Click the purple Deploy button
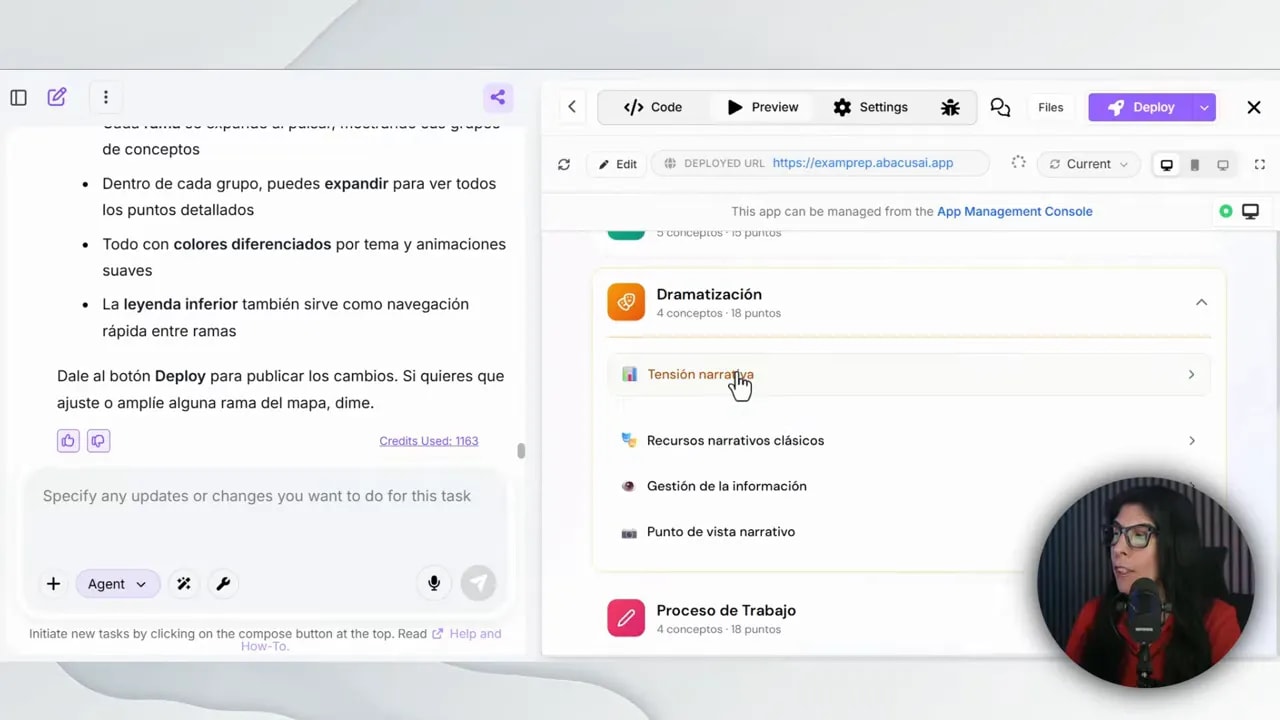The image size is (1280, 720). [x=1141, y=107]
